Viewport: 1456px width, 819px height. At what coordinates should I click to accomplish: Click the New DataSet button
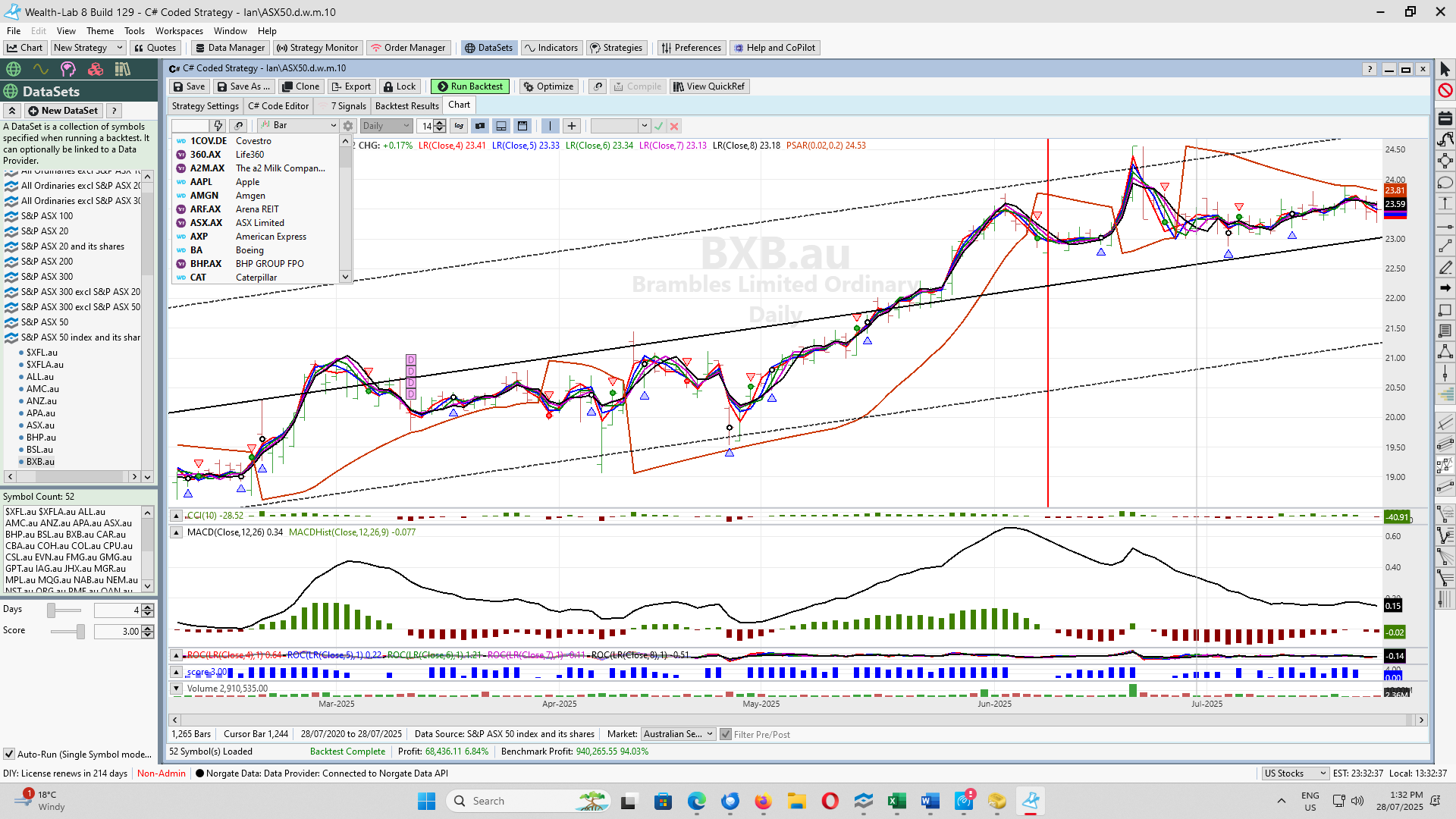63,111
